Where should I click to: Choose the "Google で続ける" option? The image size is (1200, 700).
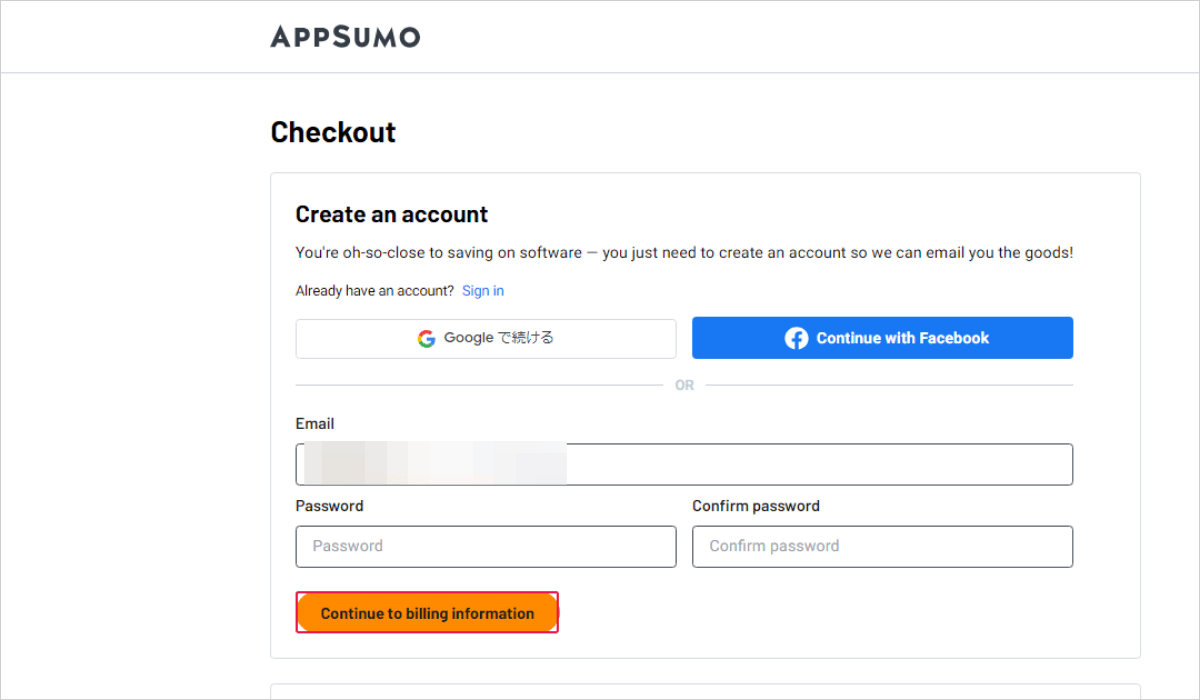pyautogui.click(x=486, y=338)
